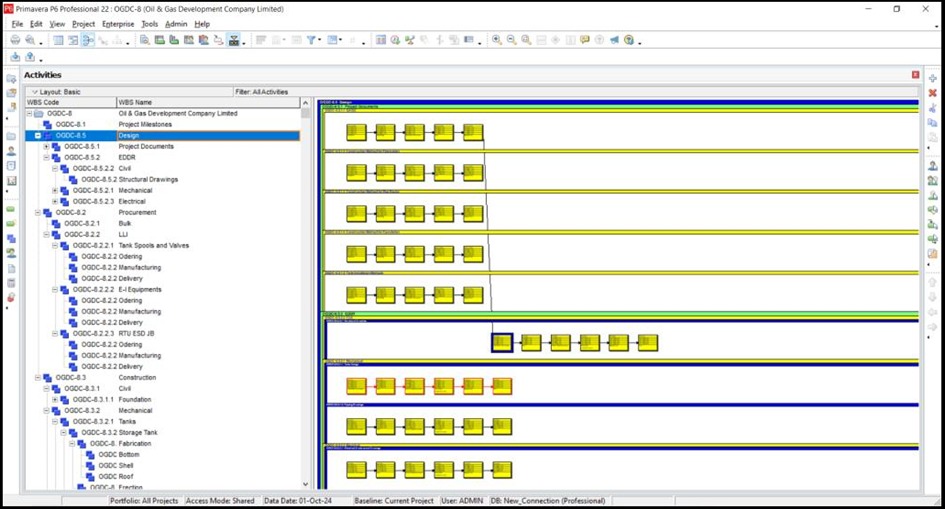
Task: Open Print Preview from the toolbar
Action: [30, 40]
